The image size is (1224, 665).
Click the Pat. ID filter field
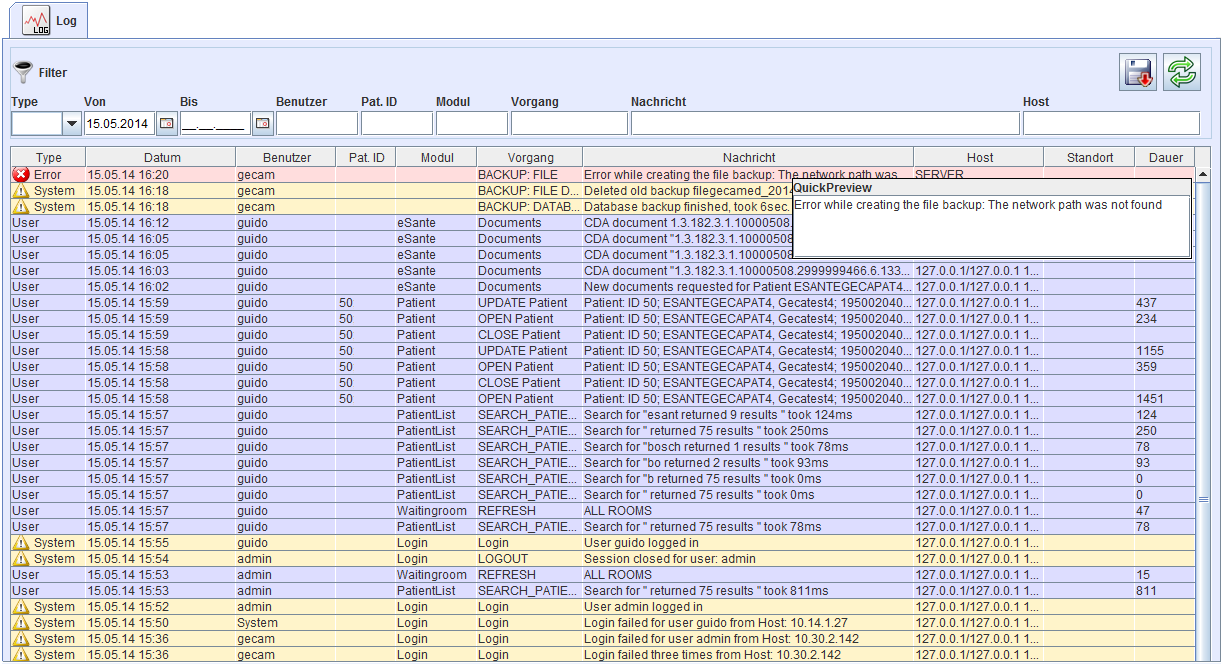tap(396, 123)
